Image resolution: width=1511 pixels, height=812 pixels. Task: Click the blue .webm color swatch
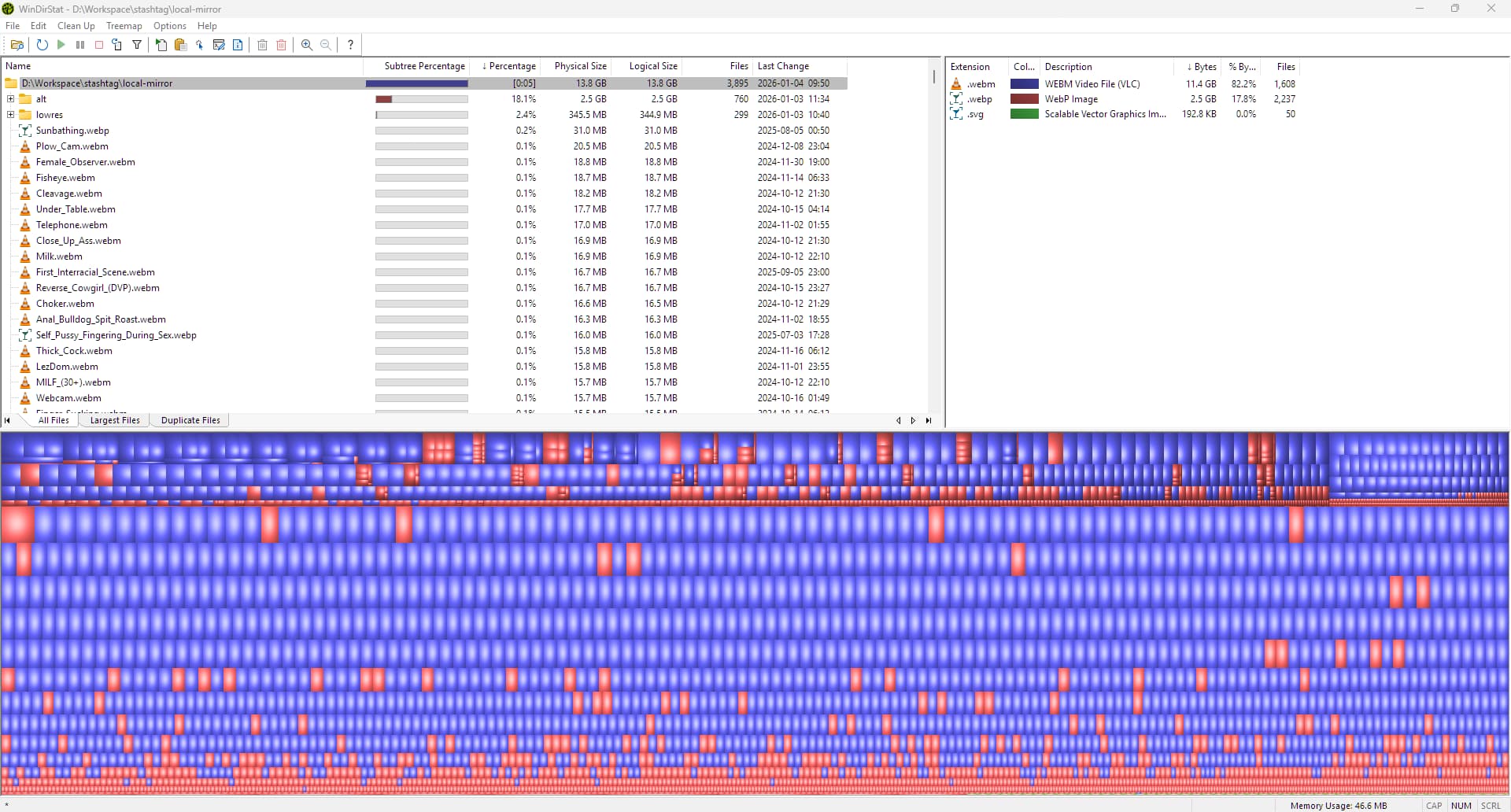[x=1024, y=84]
